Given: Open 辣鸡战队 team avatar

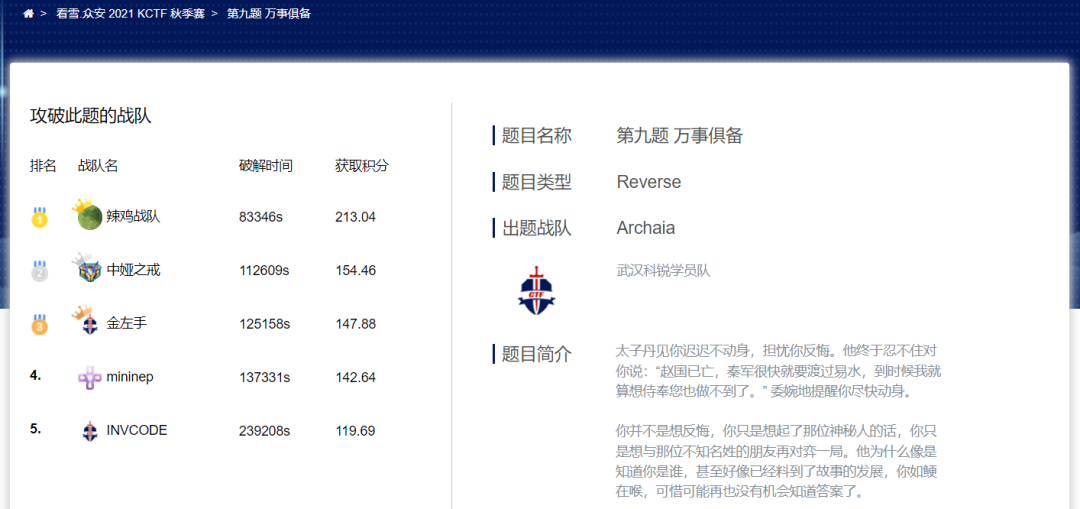Looking at the screenshot, I should pos(89,216).
